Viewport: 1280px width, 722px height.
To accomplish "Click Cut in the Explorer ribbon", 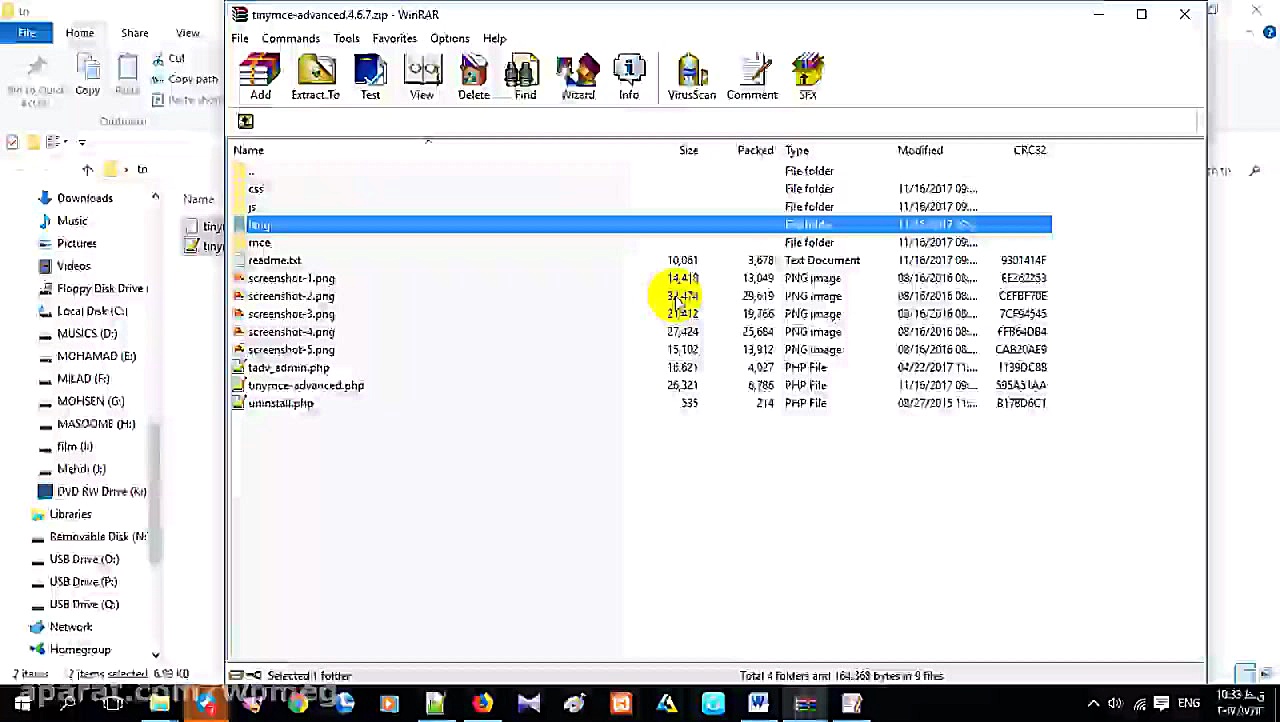I will click(169, 59).
